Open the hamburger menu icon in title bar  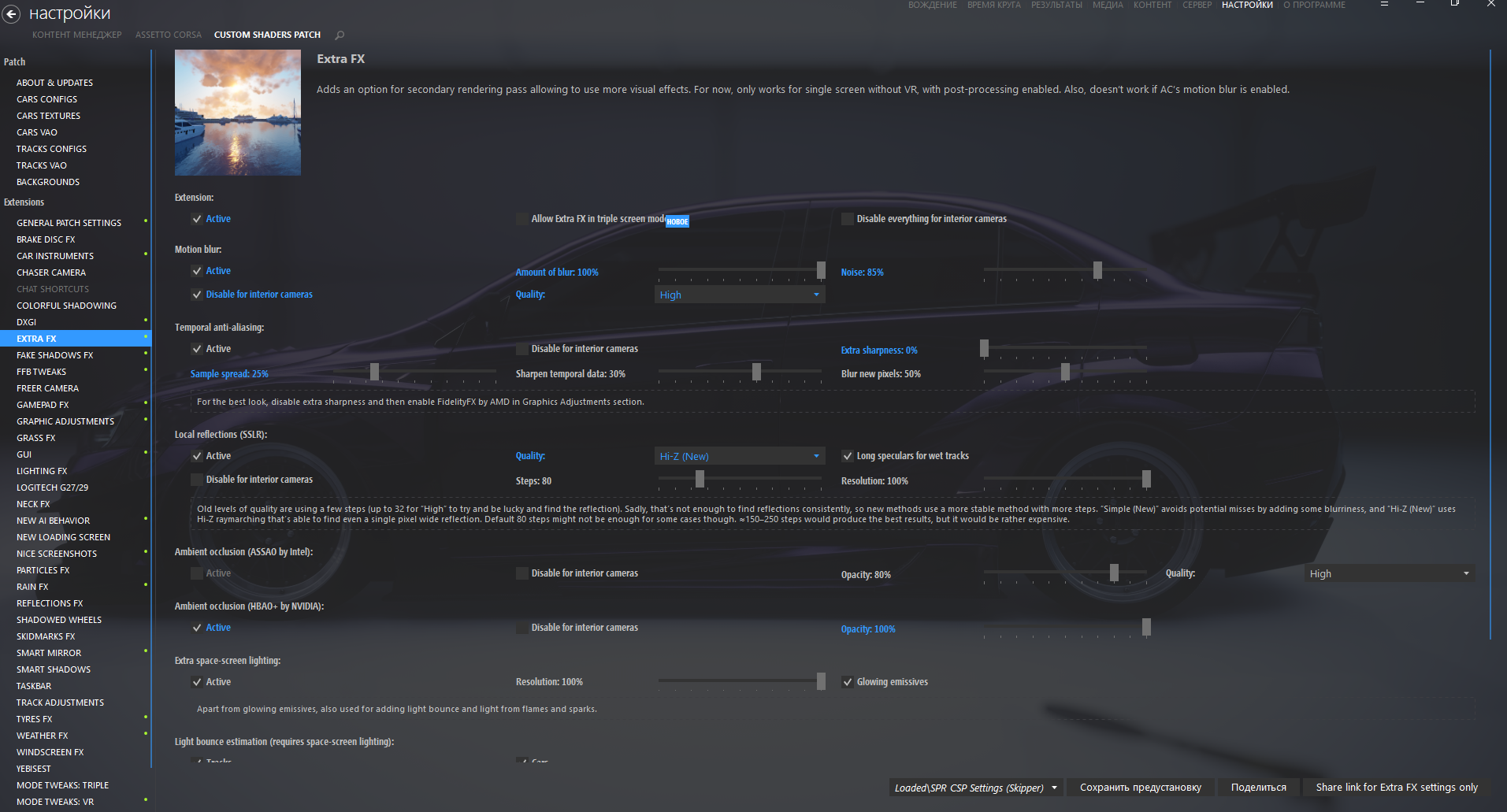click(1384, 4)
